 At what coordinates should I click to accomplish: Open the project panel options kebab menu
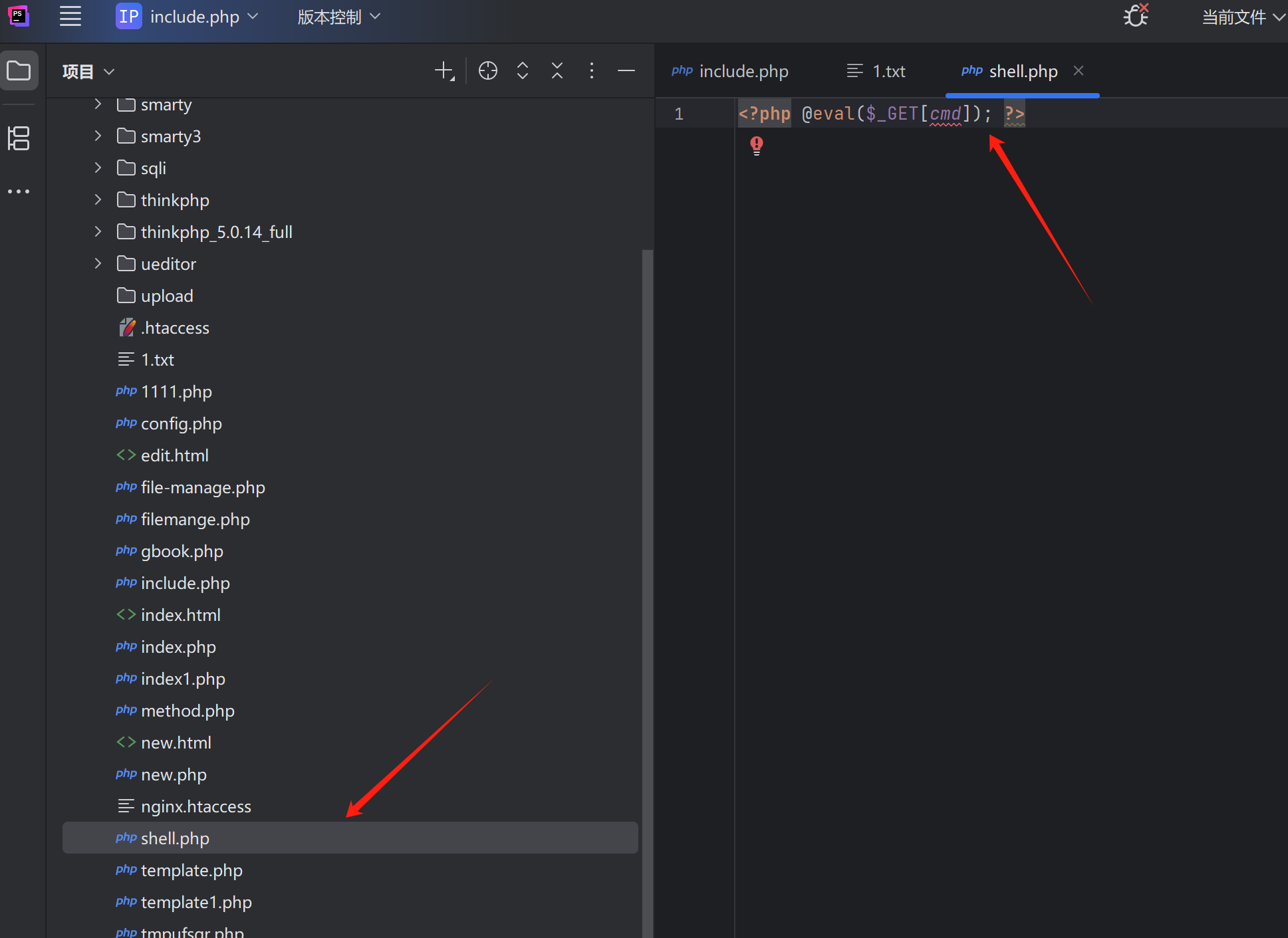[x=592, y=70]
